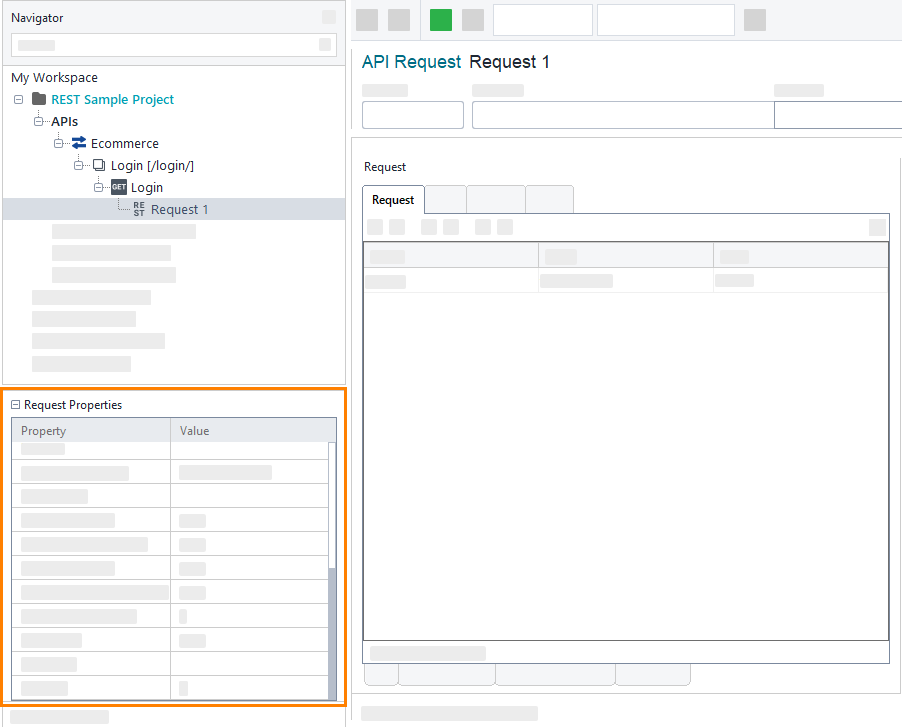902x727 pixels.
Task: Collapse the GET Login node
Action: pos(98,187)
